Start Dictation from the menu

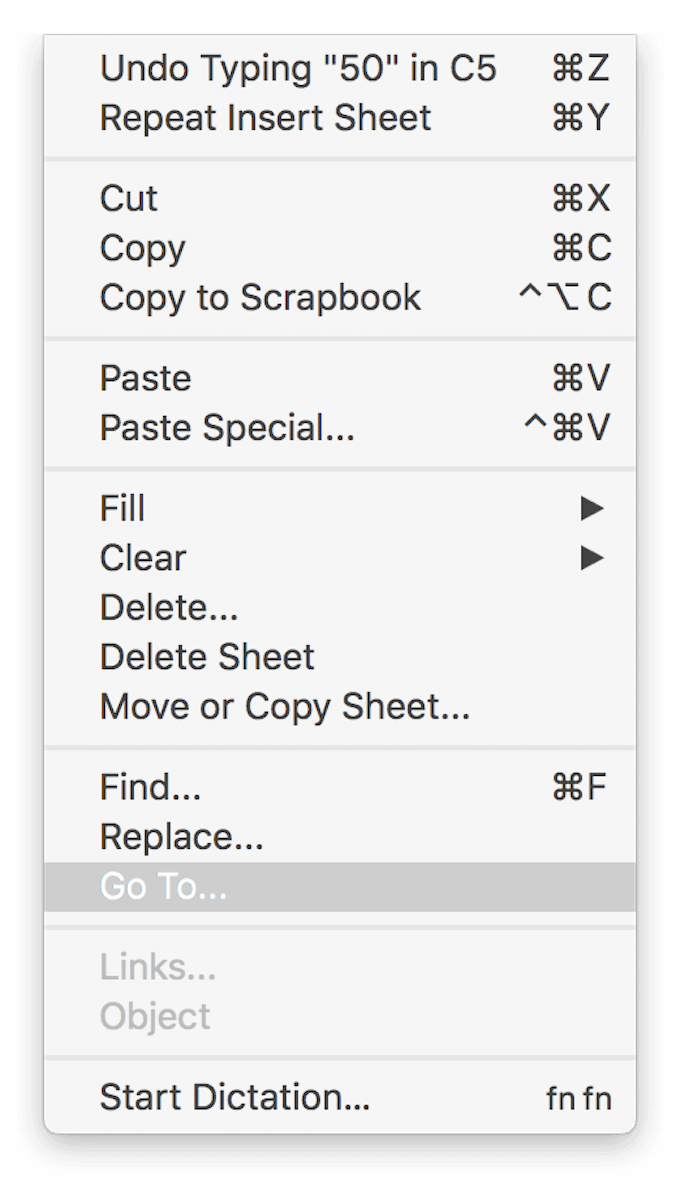234,1097
